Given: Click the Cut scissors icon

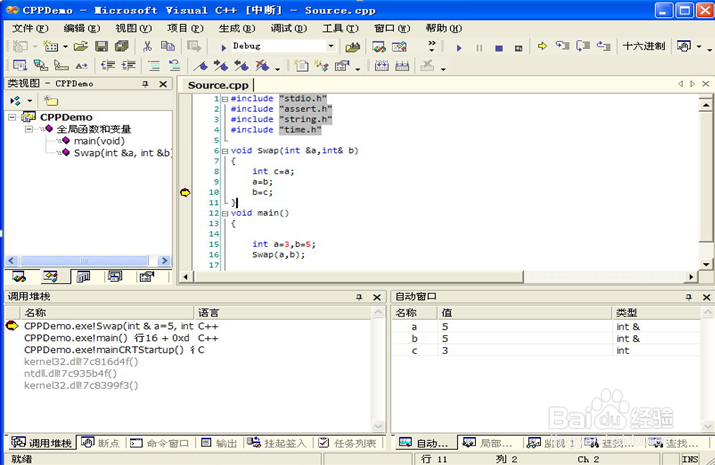Looking at the screenshot, I should [x=147, y=46].
